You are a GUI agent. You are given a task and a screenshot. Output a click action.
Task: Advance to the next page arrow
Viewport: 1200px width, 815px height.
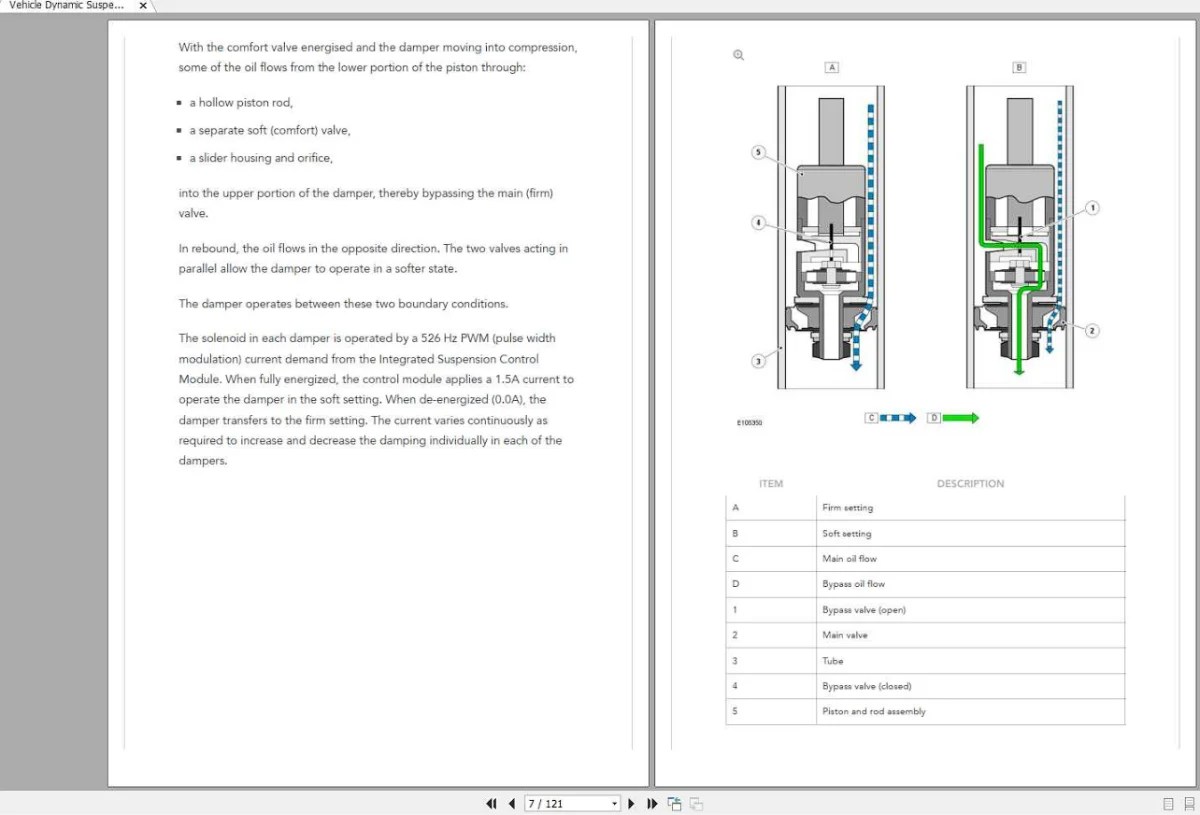632,803
